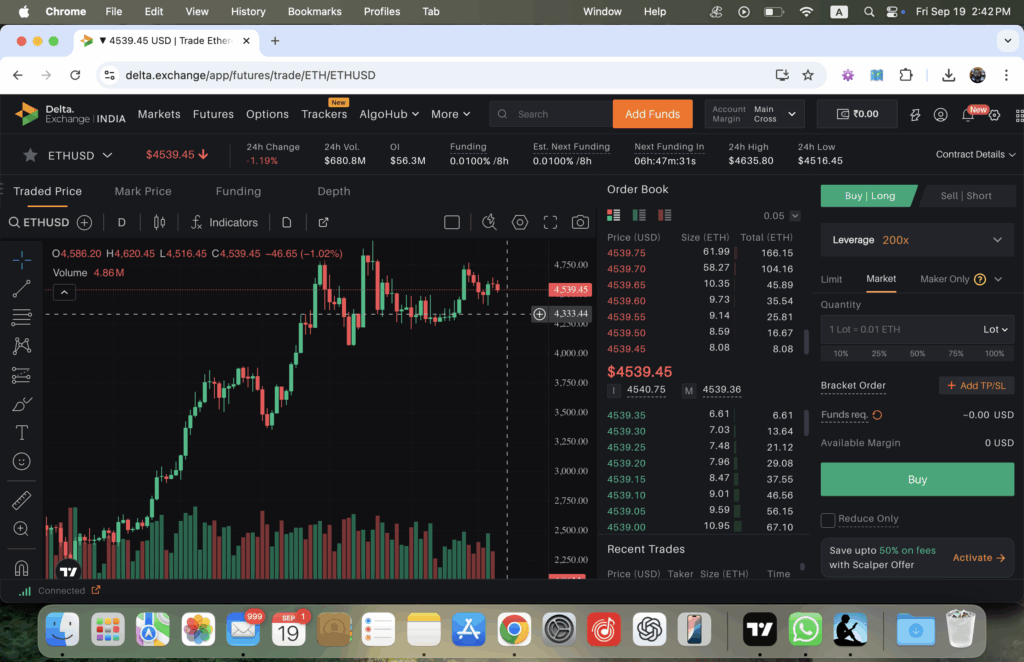The height and width of the screenshot is (662, 1024).
Task: Open the notifications bell
Action: pos(968,115)
